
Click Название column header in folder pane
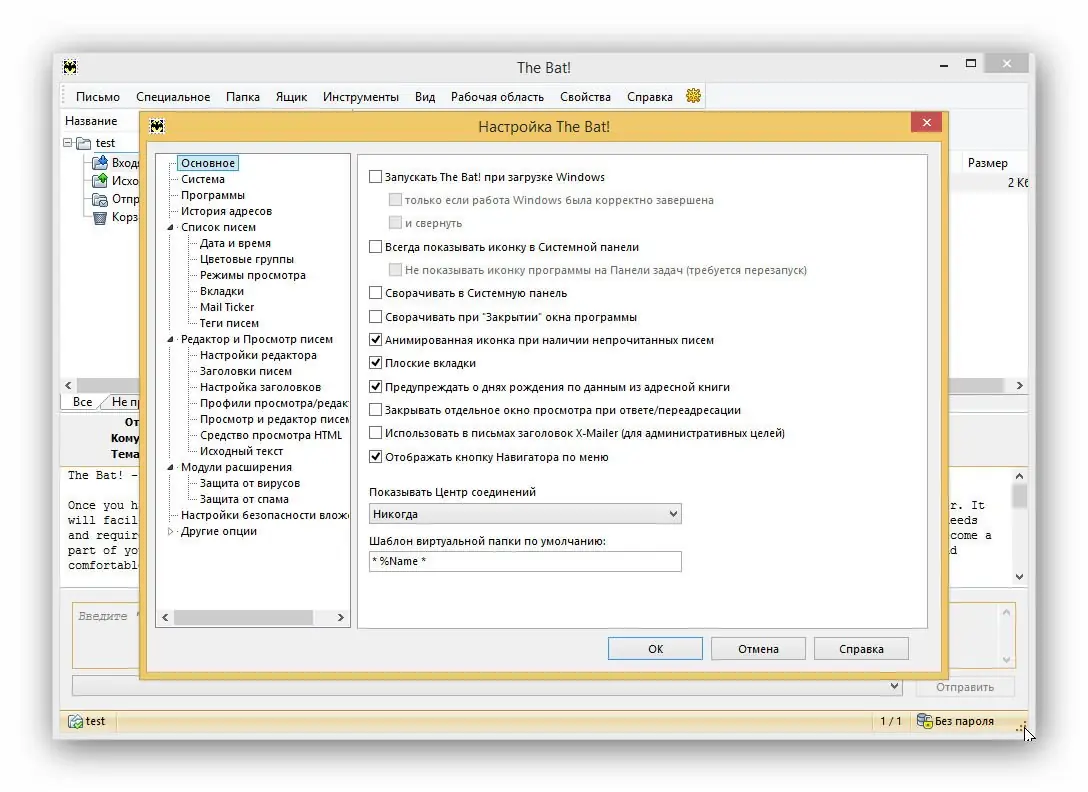point(91,121)
